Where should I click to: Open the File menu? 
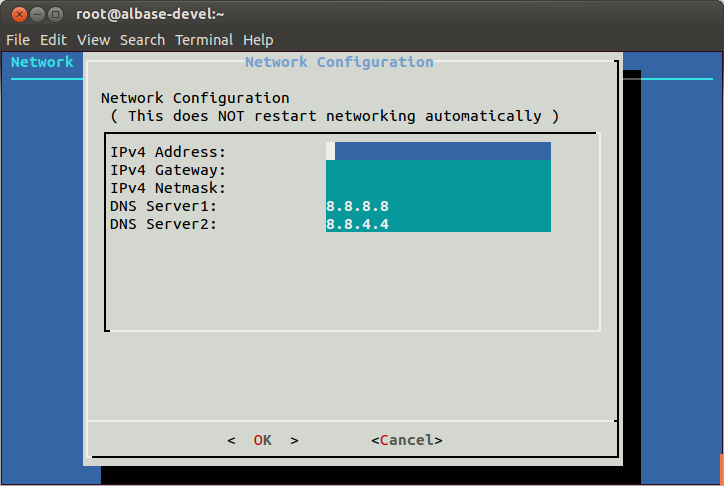click(18, 40)
